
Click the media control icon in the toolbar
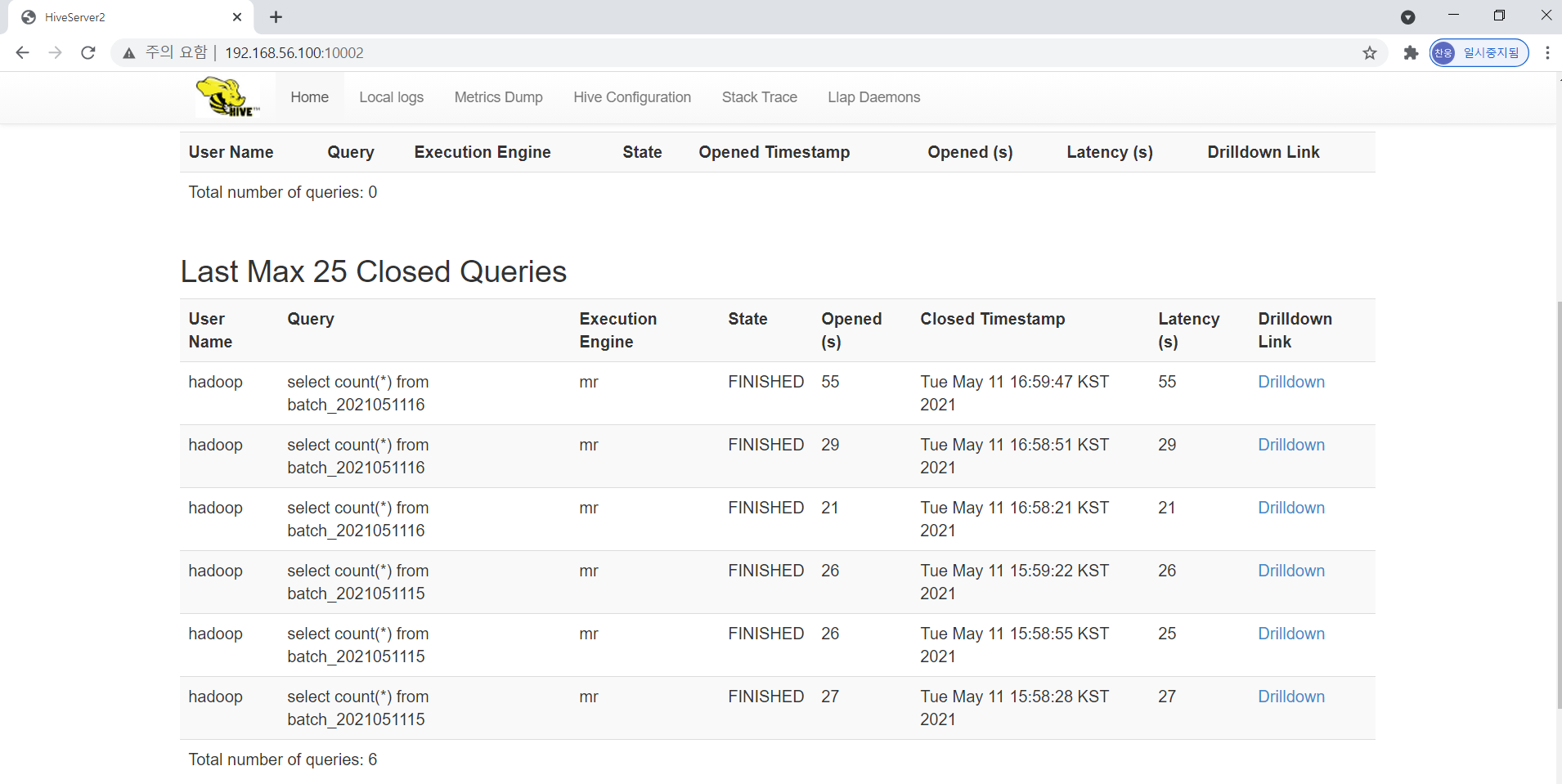(x=1408, y=16)
